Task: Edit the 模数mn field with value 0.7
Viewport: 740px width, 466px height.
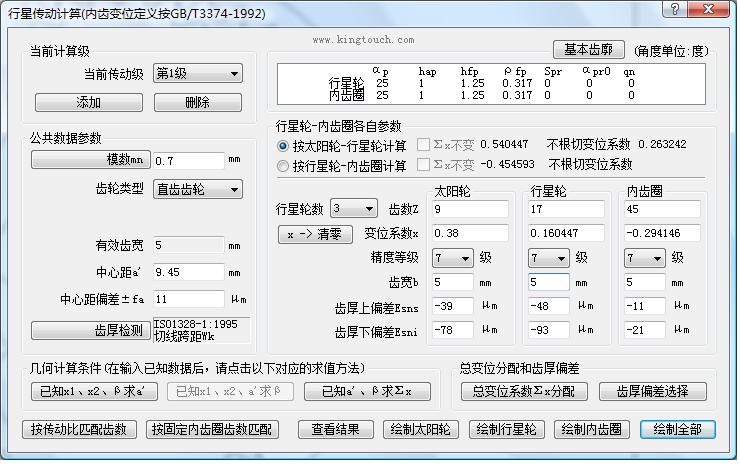Action: click(189, 161)
